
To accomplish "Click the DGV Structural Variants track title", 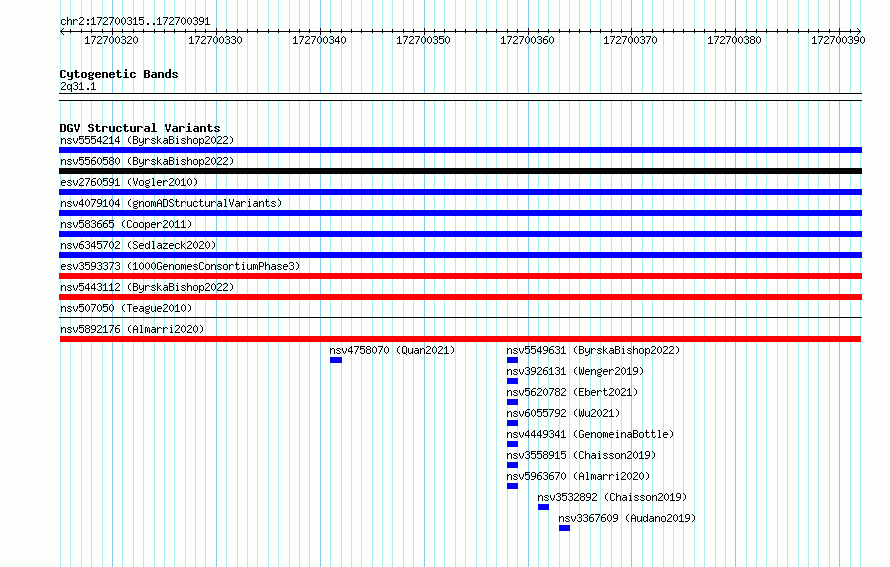I will coord(140,128).
